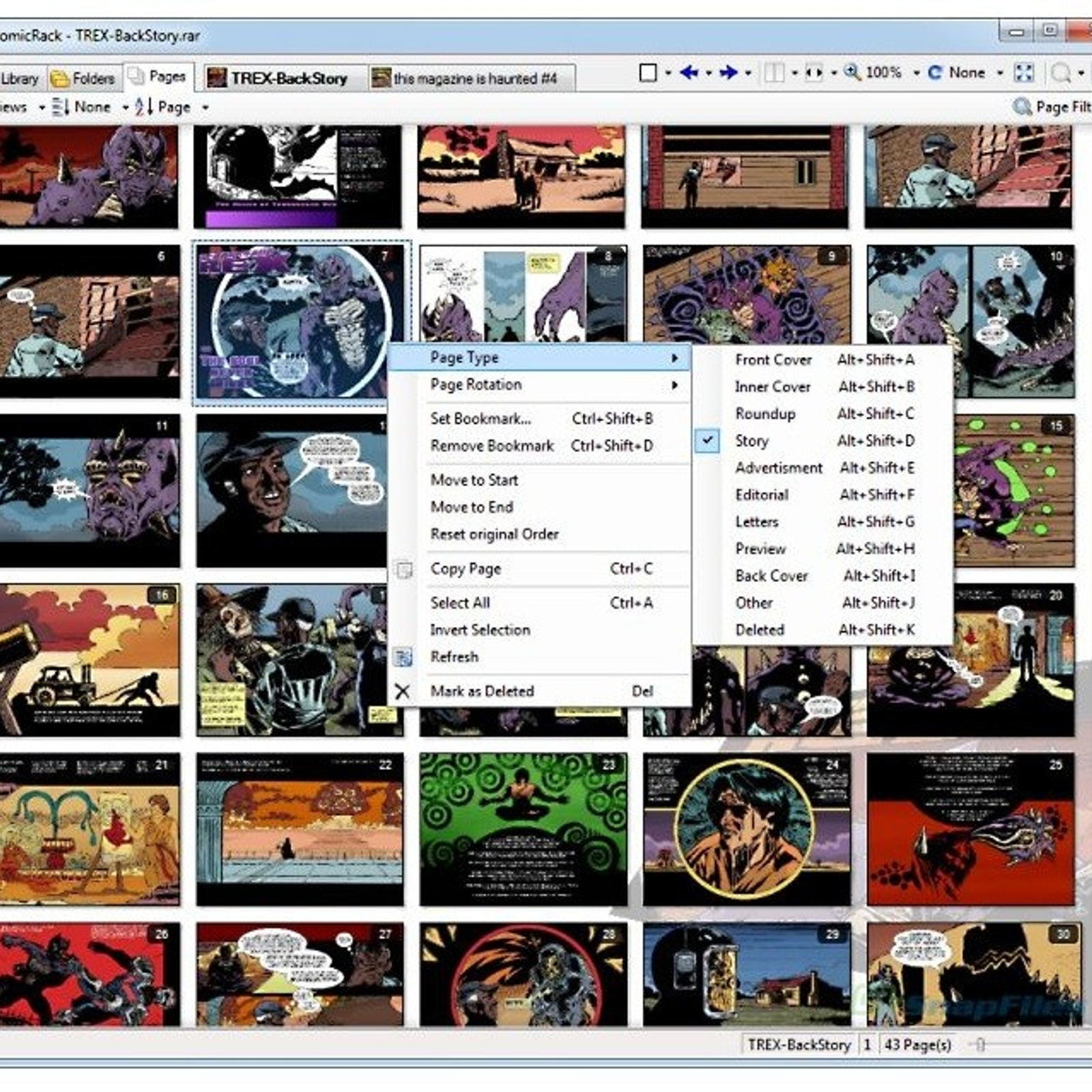Click the 43 Page(s) status bar text
Viewport: 1092px width, 1092px height.
tap(917, 1045)
